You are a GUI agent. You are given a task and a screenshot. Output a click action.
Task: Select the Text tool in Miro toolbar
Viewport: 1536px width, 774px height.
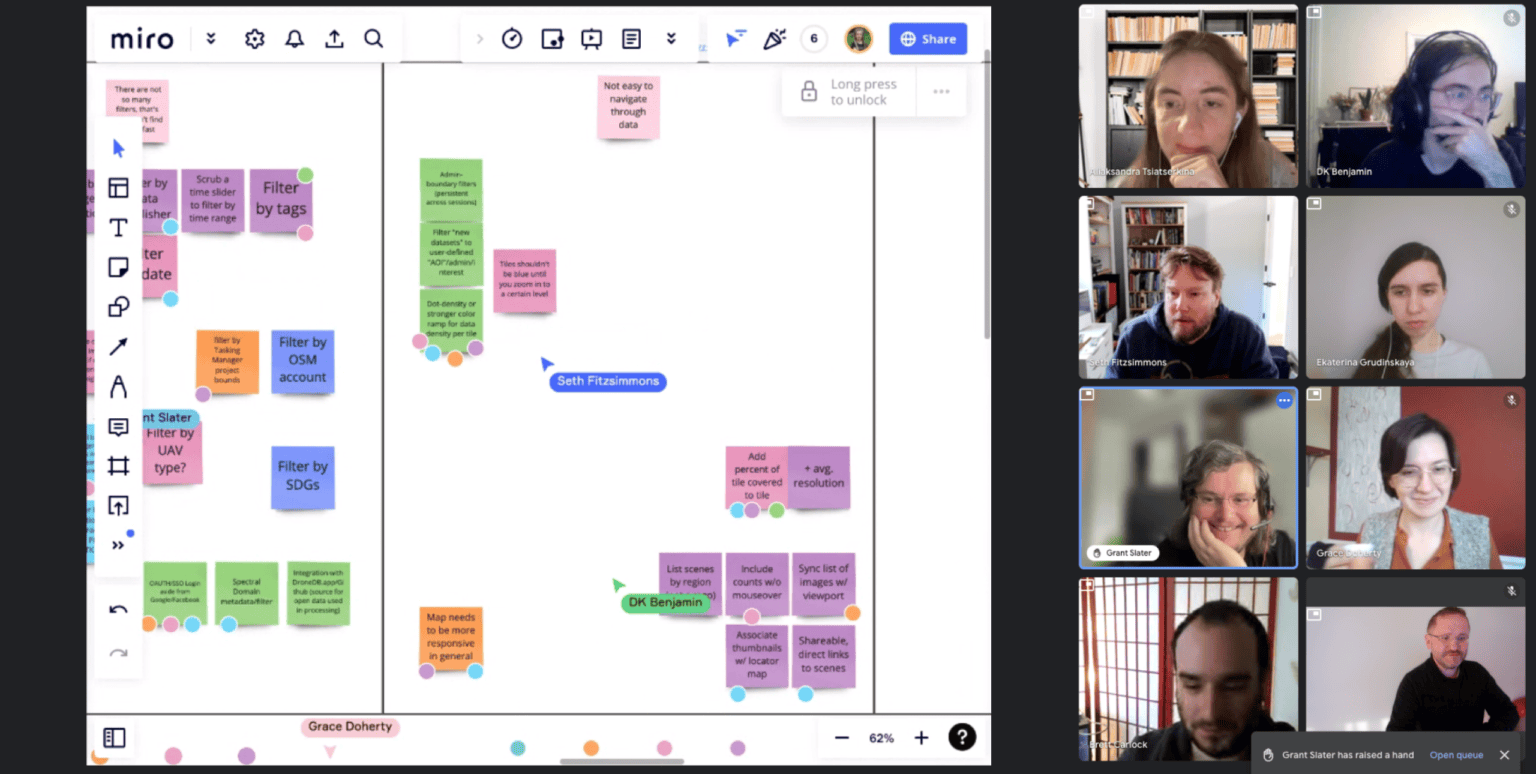point(118,228)
